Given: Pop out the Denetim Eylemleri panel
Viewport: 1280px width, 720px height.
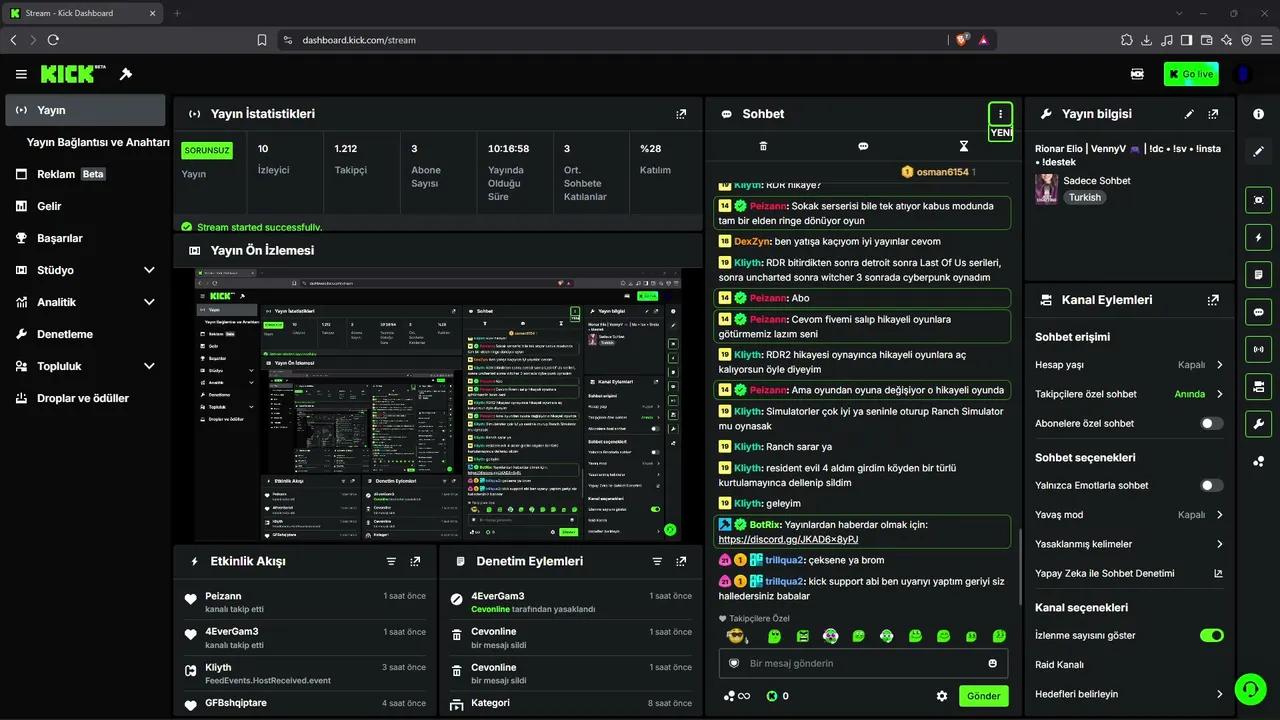Looking at the screenshot, I should tap(681, 562).
